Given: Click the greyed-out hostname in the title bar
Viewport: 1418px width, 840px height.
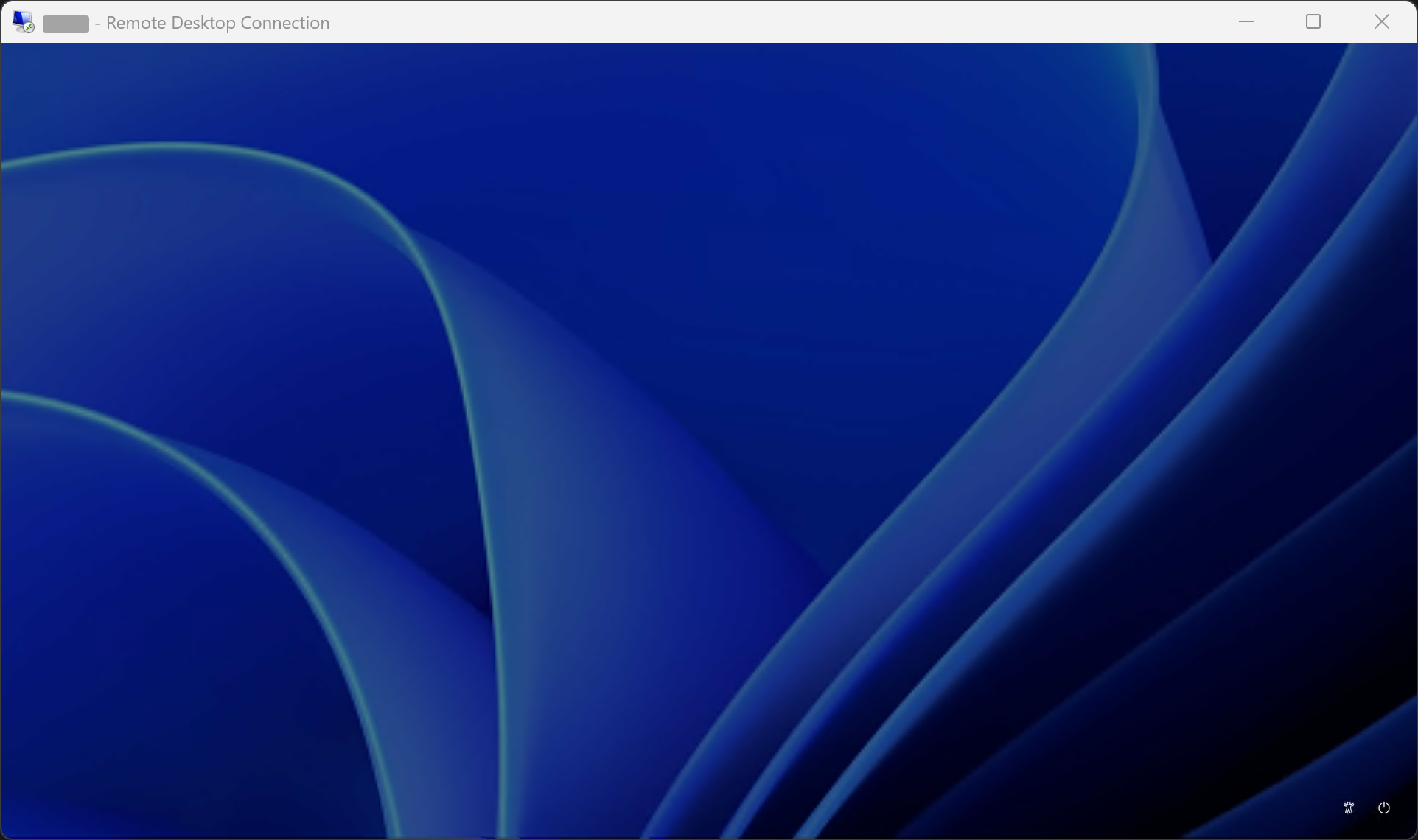Looking at the screenshot, I should pos(66,24).
